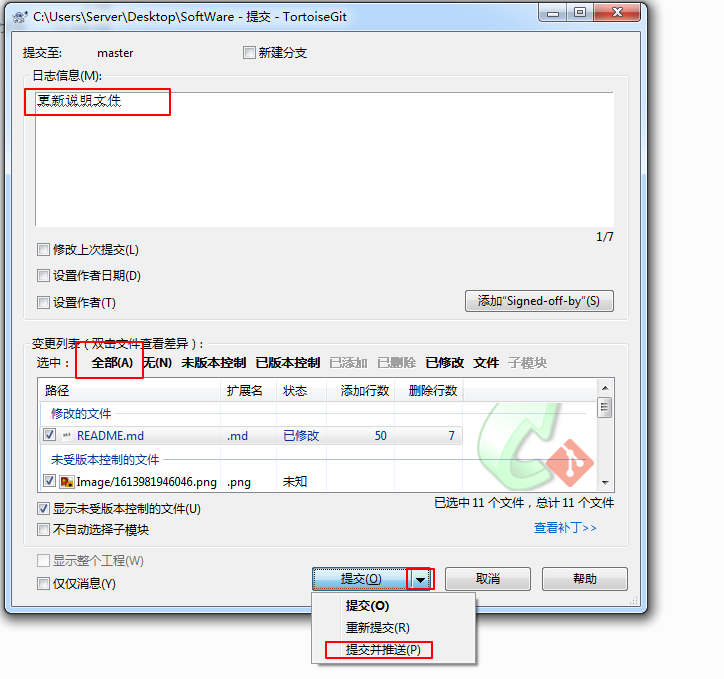Enable 仅仅消息(Y) checkbox

click(43, 584)
